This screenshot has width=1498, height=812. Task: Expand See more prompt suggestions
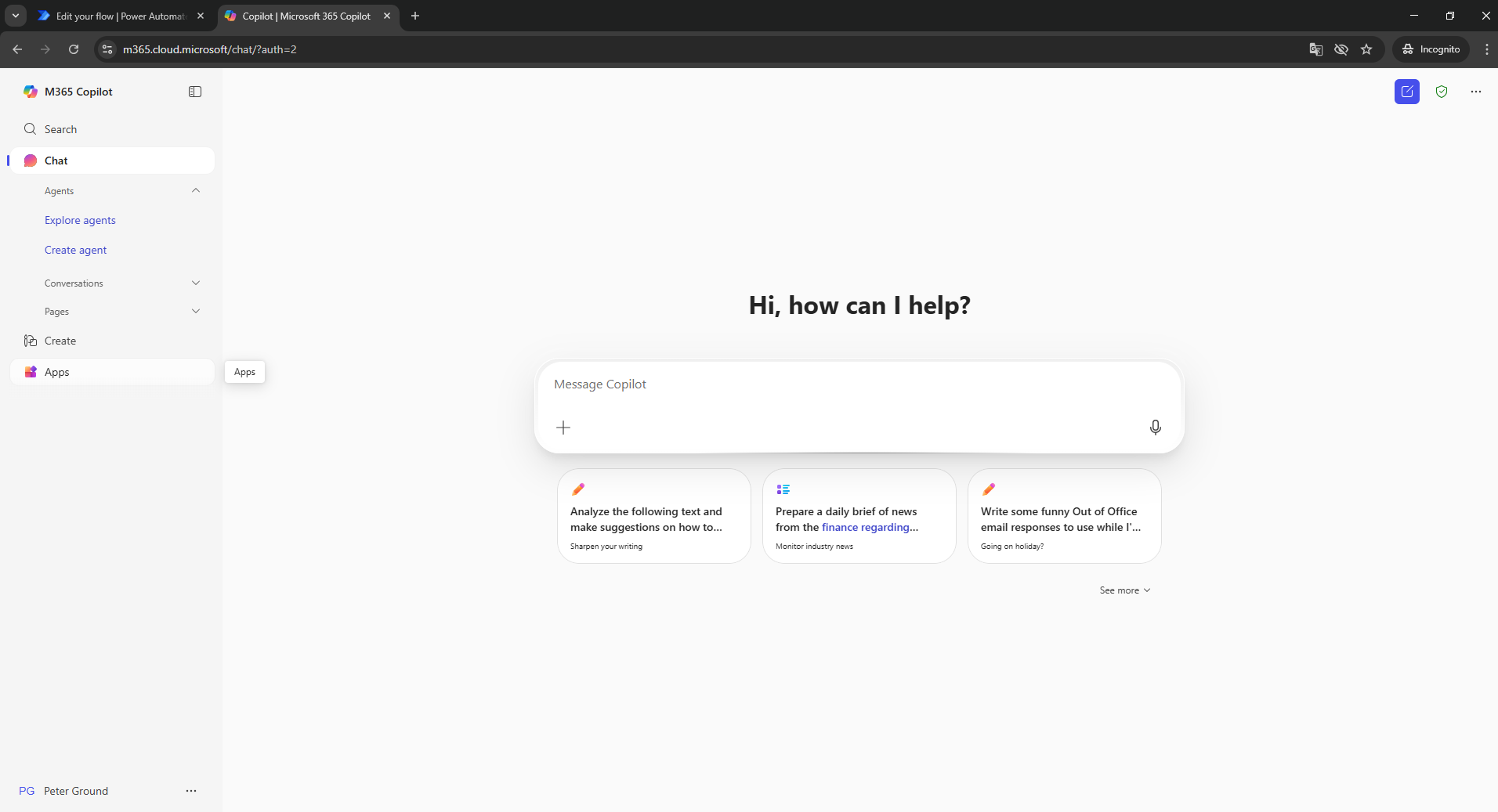tap(1124, 590)
